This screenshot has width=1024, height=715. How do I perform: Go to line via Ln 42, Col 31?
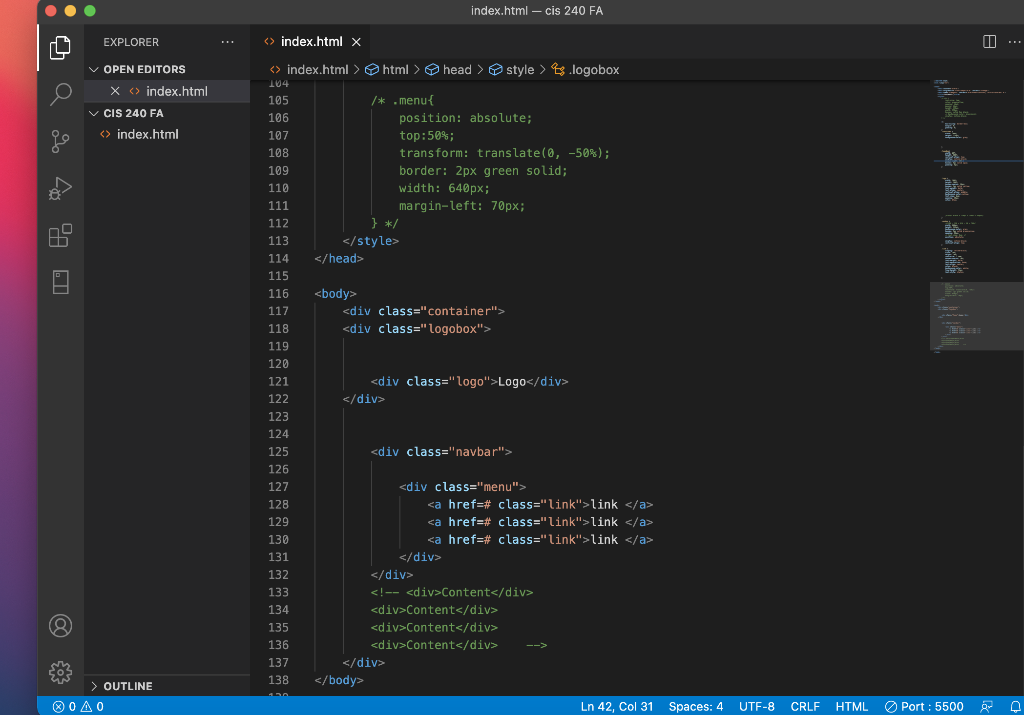(616, 707)
